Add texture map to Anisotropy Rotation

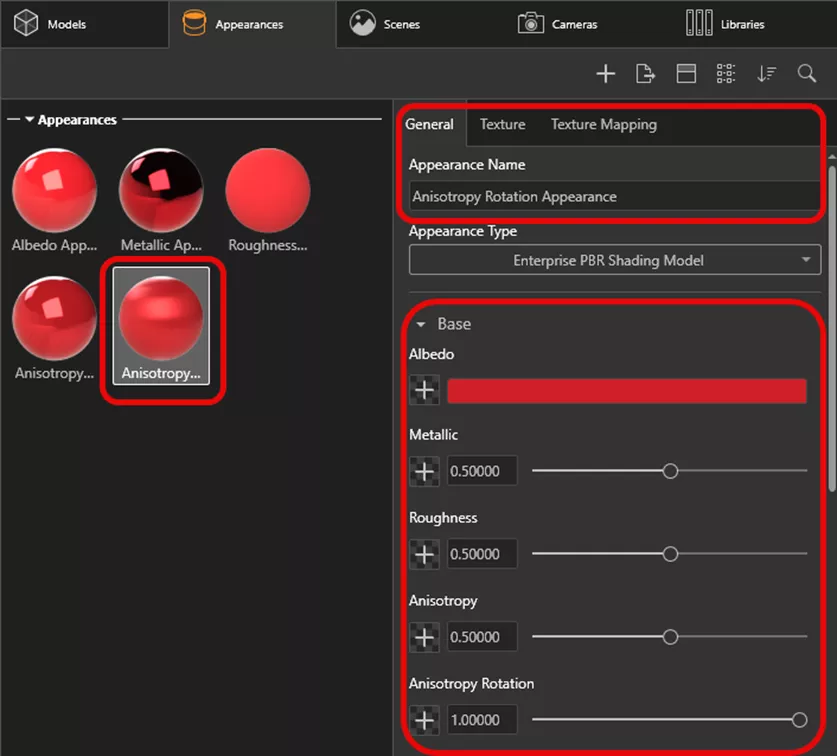[425, 720]
